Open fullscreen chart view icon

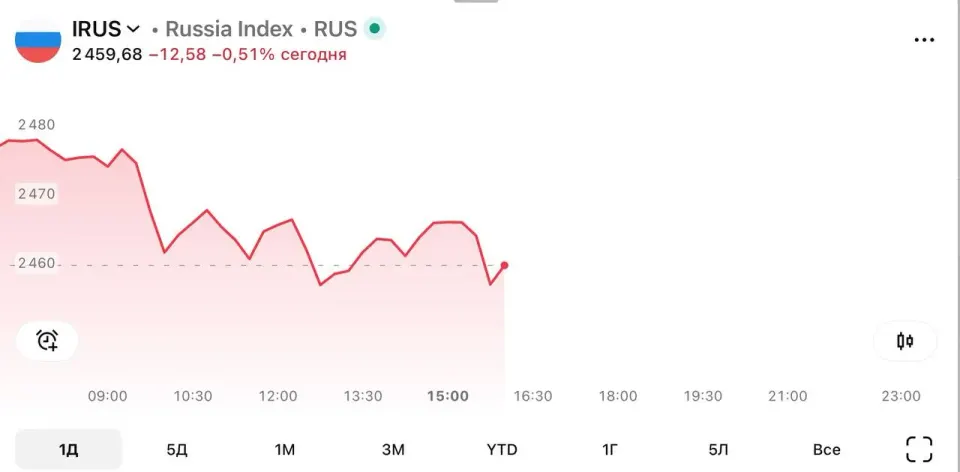[918, 449]
